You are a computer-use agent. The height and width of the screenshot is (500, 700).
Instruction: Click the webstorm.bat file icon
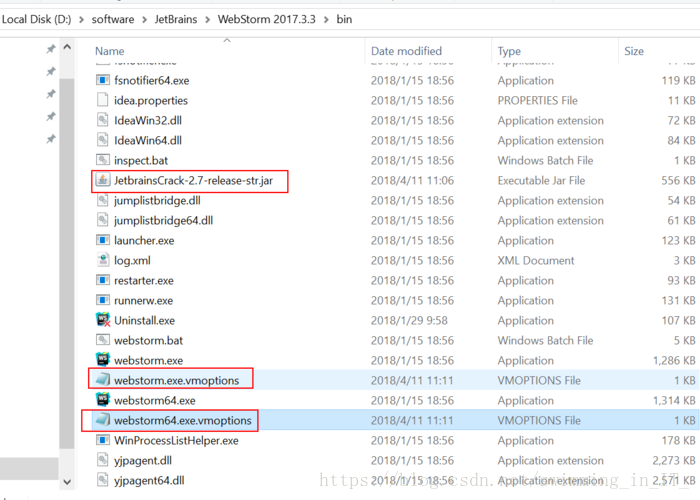coord(103,340)
